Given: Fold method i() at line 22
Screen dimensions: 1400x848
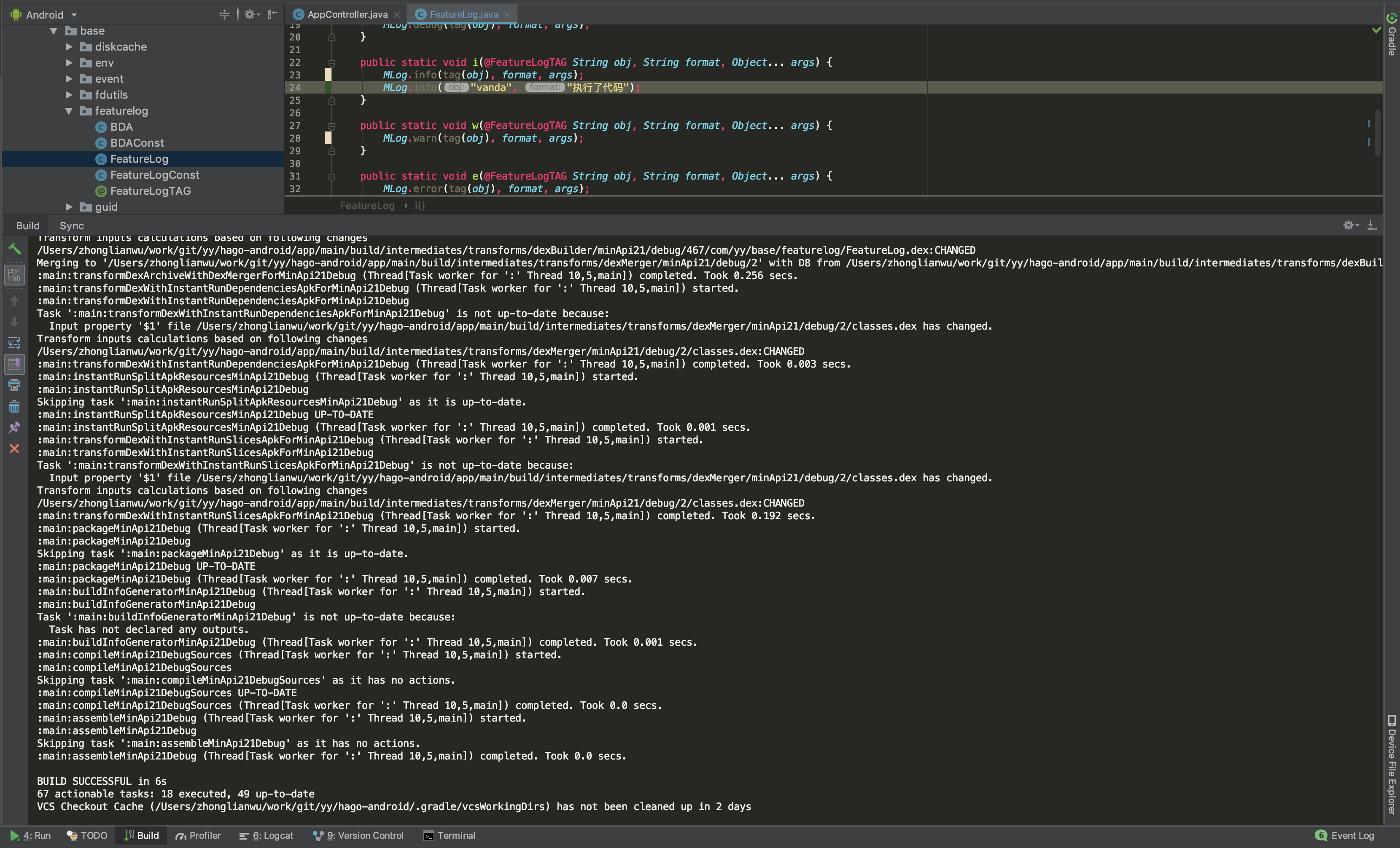Looking at the screenshot, I should 332,62.
